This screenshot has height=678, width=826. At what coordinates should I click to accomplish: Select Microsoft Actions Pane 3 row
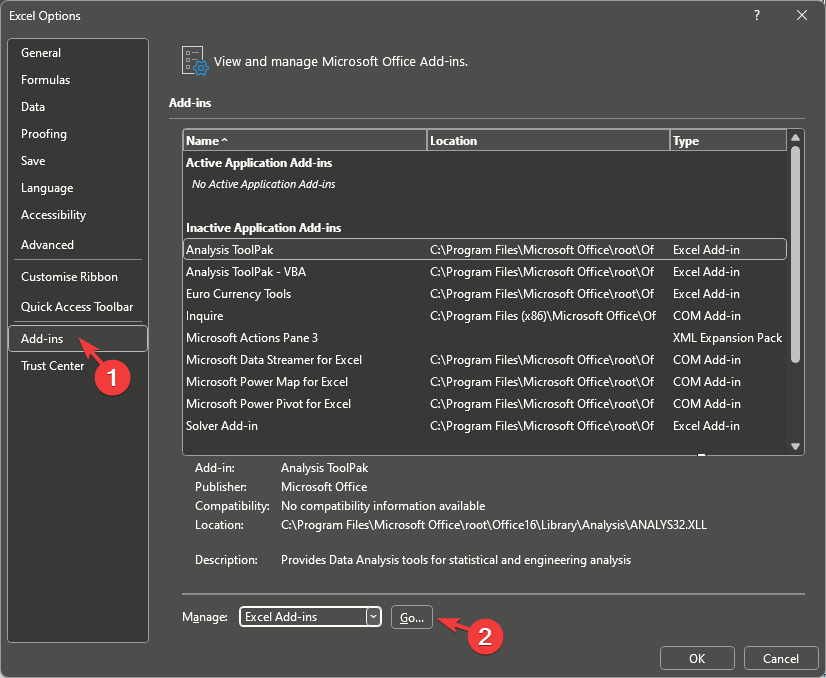tap(485, 338)
